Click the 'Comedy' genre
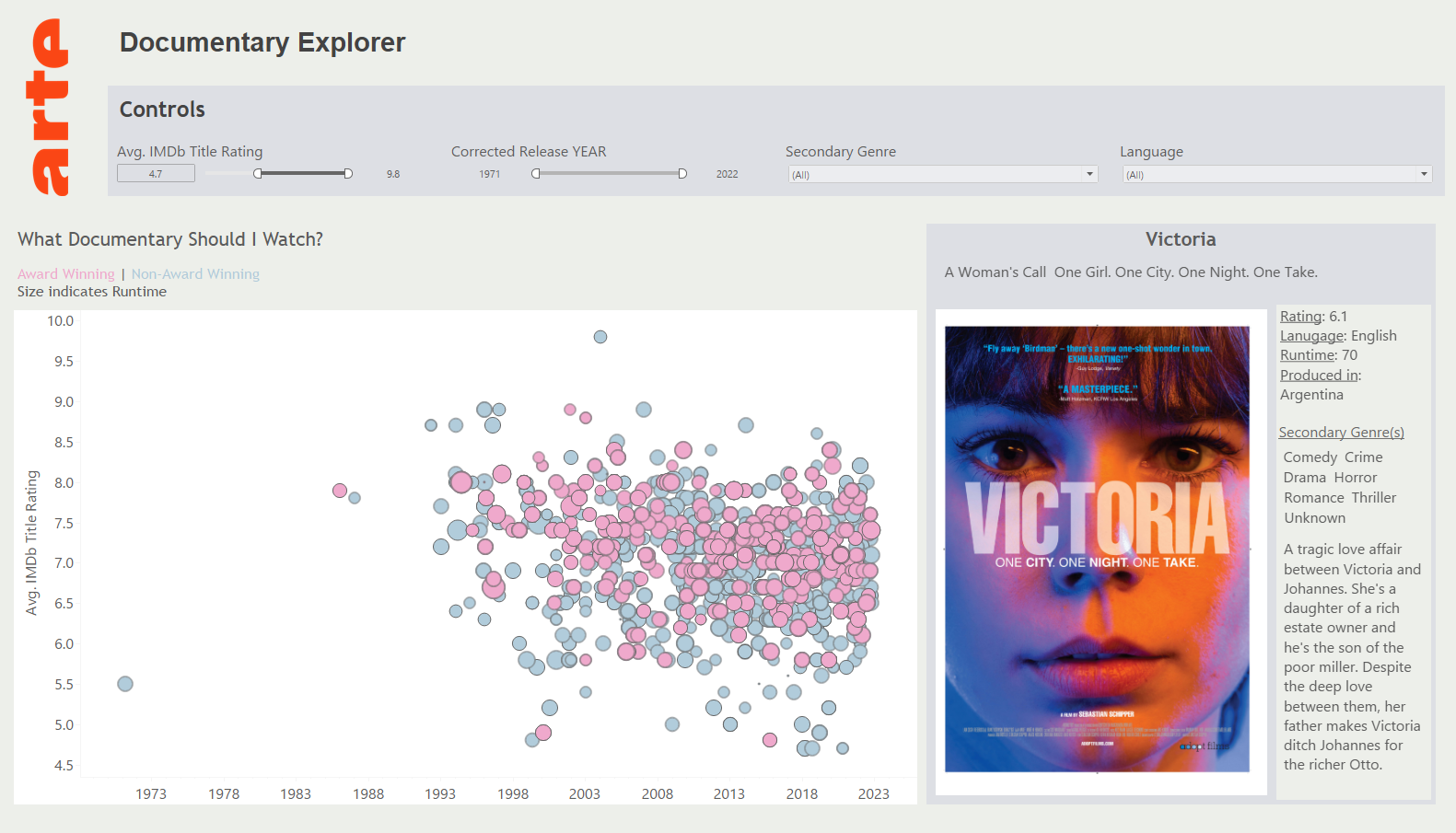Screen dimensions: 1456x833 tap(1310, 457)
